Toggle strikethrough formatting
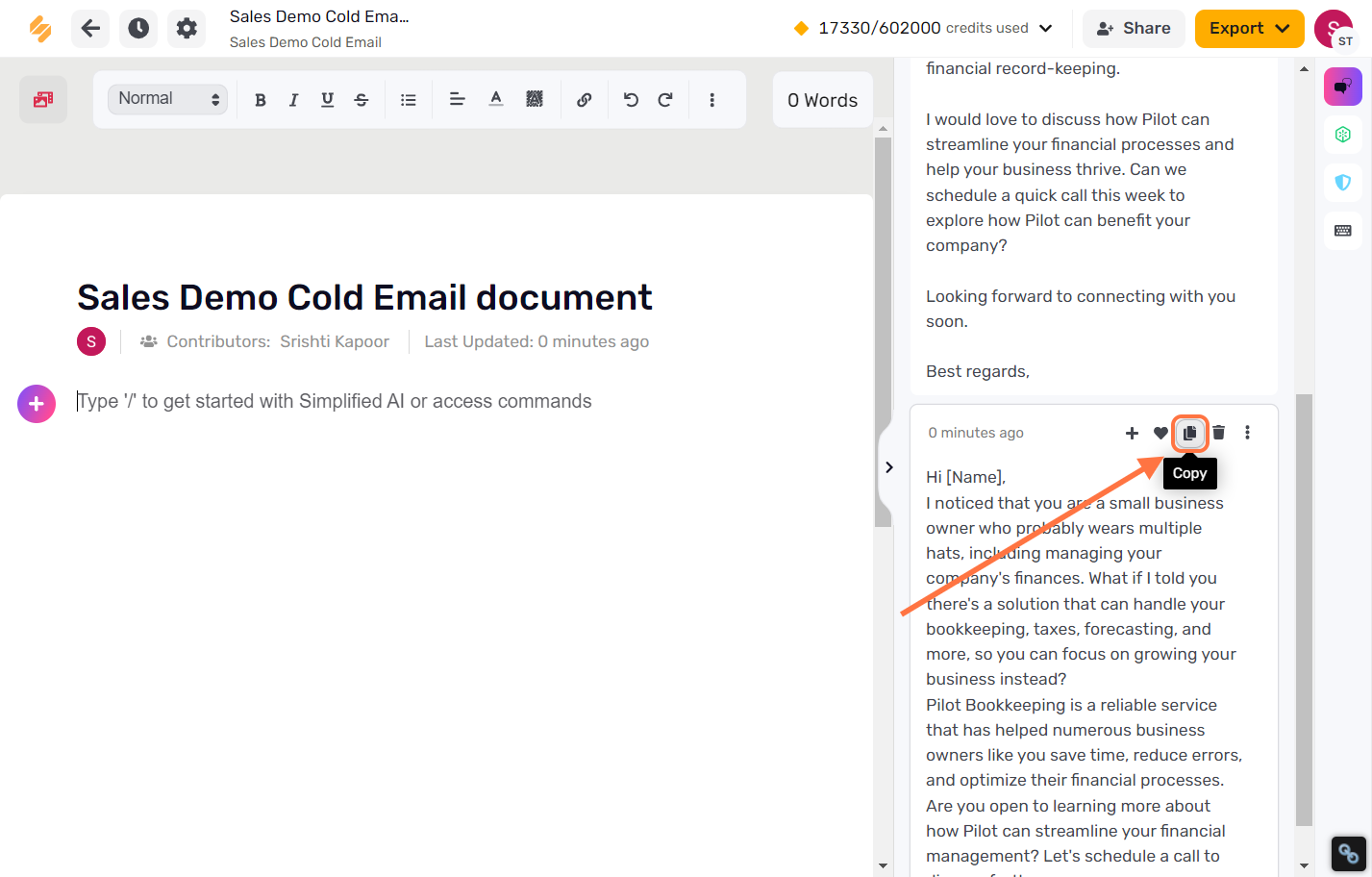The image size is (1372, 877). pos(362,100)
